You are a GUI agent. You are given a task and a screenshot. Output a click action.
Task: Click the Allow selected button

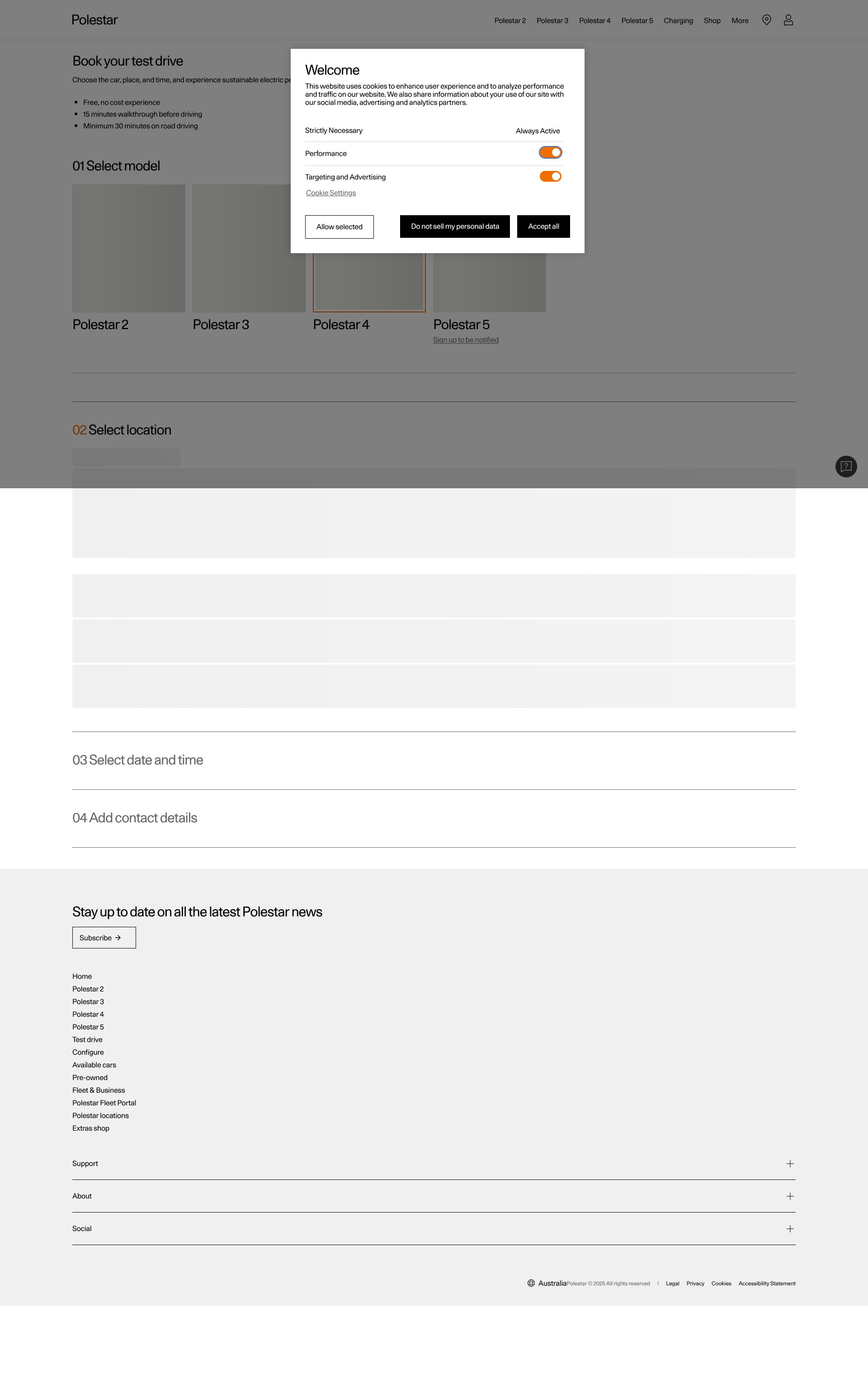pos(340,227)
